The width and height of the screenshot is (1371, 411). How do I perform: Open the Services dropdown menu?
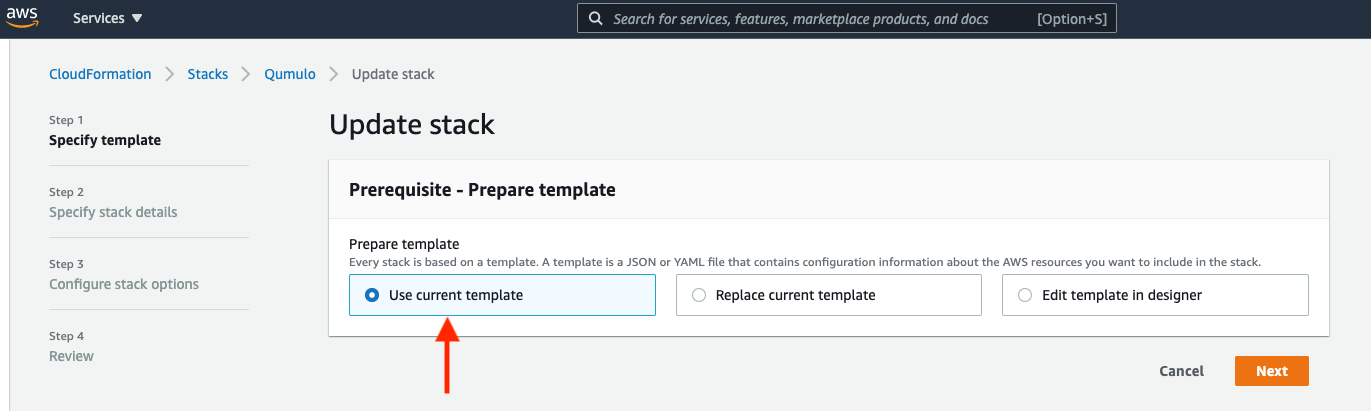click(108, 18)
